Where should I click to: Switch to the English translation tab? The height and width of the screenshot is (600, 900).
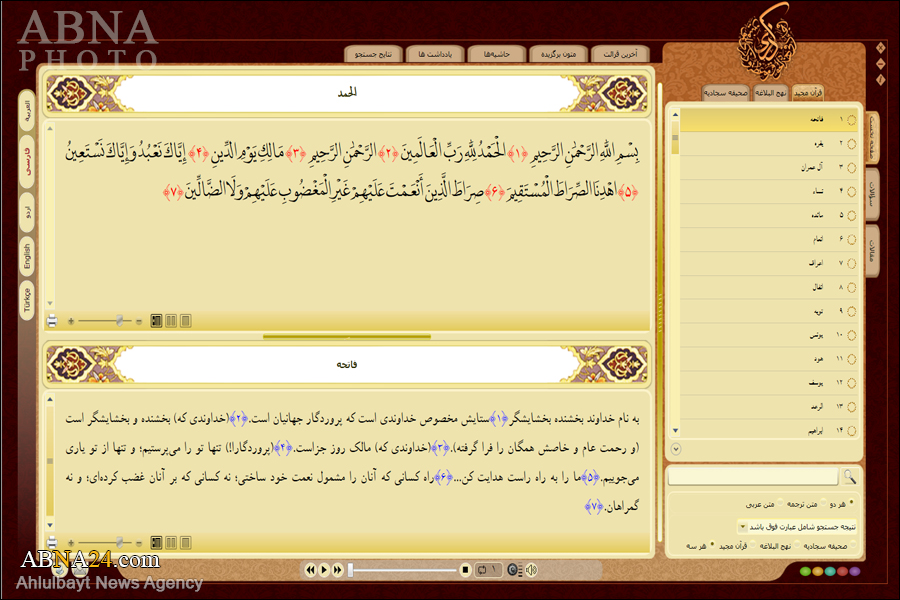click(x=27, y=258)
